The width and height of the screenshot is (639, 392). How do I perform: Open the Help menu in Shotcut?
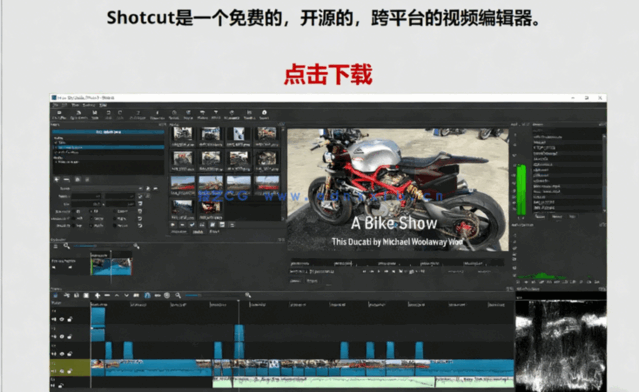[103, 105]
